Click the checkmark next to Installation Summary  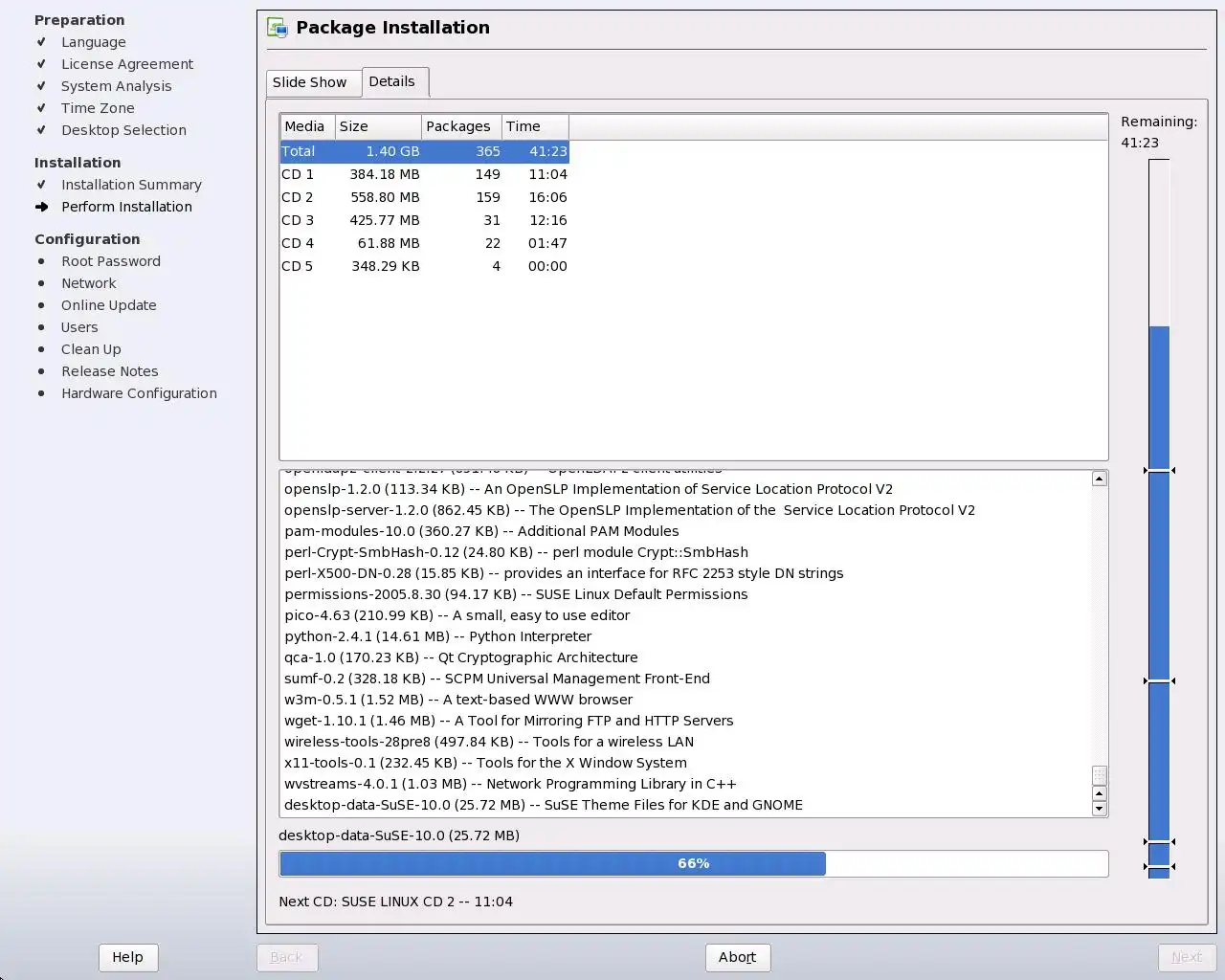point(41,185)
